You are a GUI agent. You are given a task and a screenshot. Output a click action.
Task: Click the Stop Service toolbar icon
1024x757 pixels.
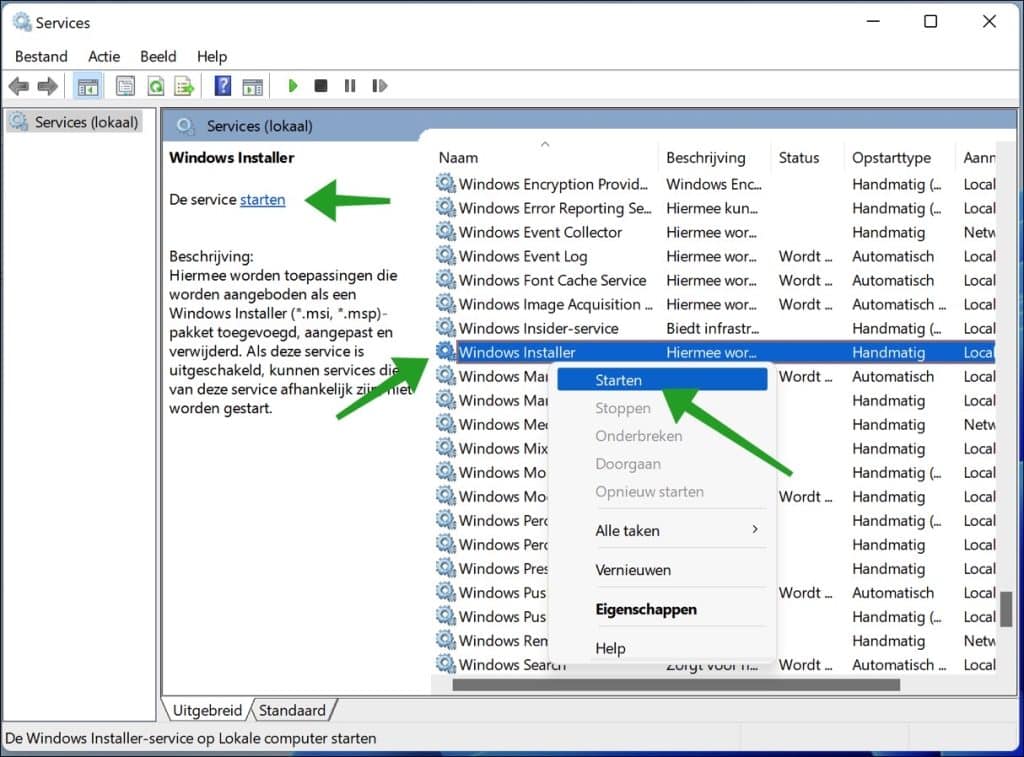(321, 85)
